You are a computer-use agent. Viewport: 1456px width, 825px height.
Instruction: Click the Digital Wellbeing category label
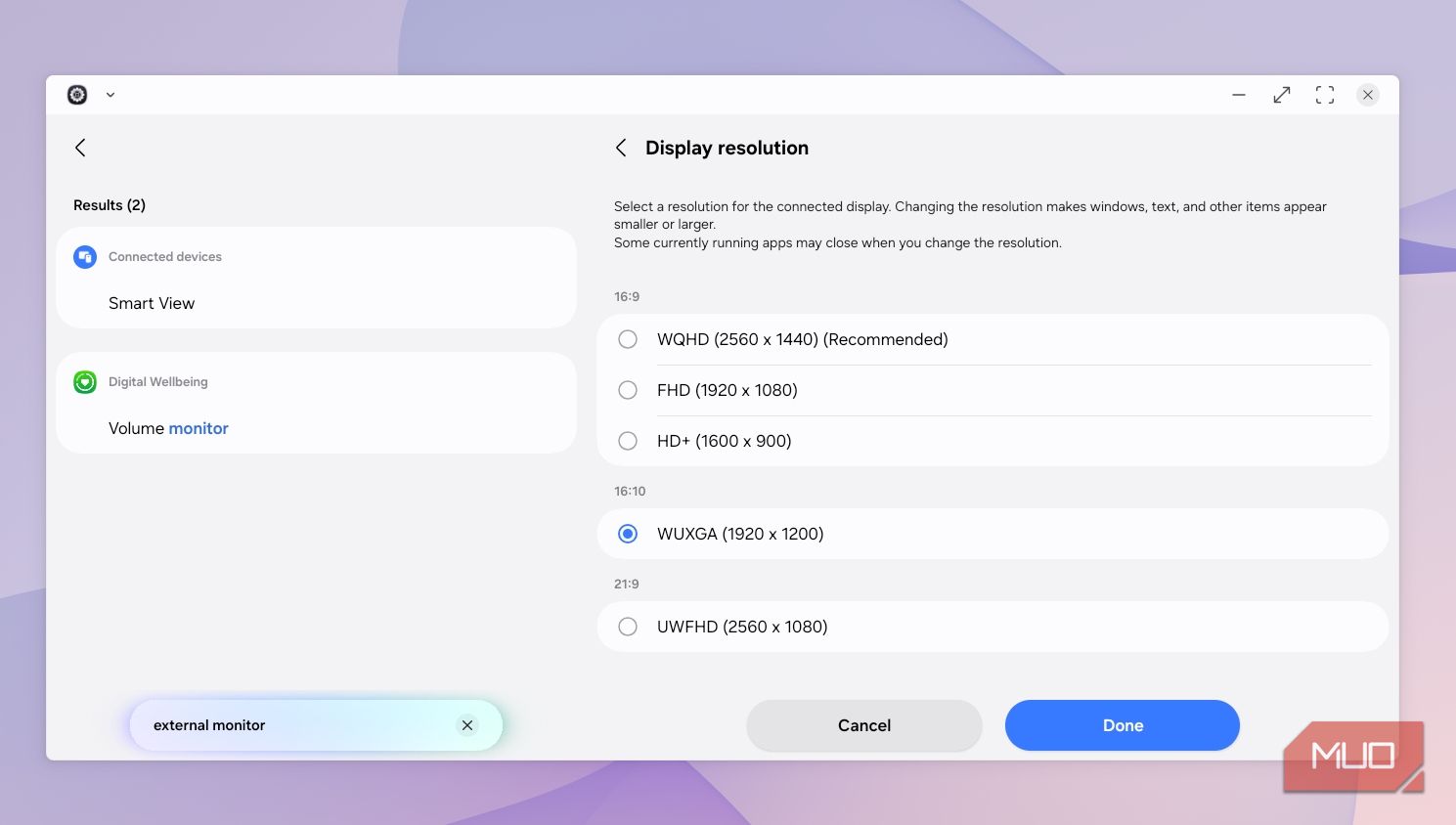point(158,382)
